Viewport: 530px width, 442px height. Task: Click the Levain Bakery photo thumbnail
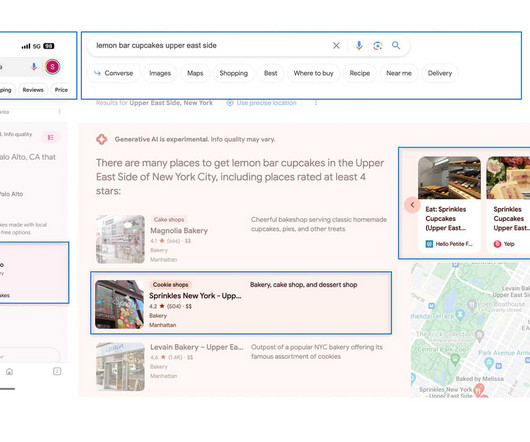[x=120, y=367]
